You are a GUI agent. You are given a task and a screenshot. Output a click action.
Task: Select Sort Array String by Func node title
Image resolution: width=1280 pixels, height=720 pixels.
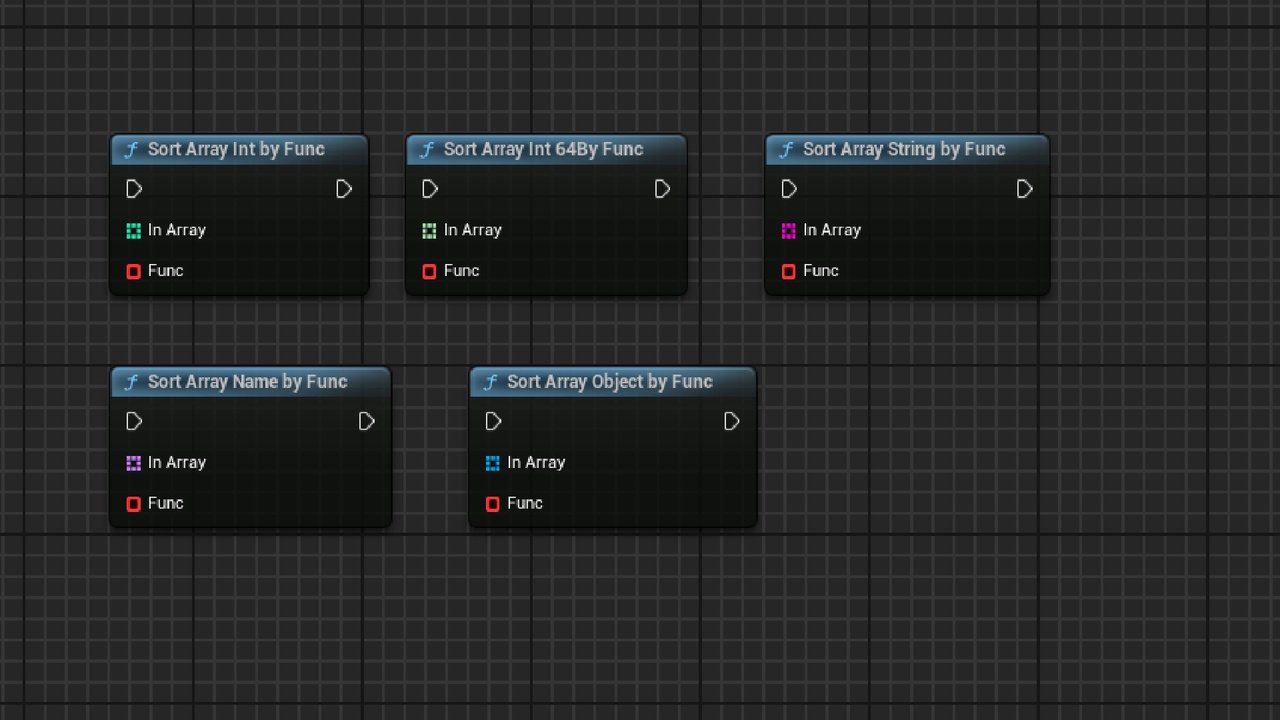point(904,149)
